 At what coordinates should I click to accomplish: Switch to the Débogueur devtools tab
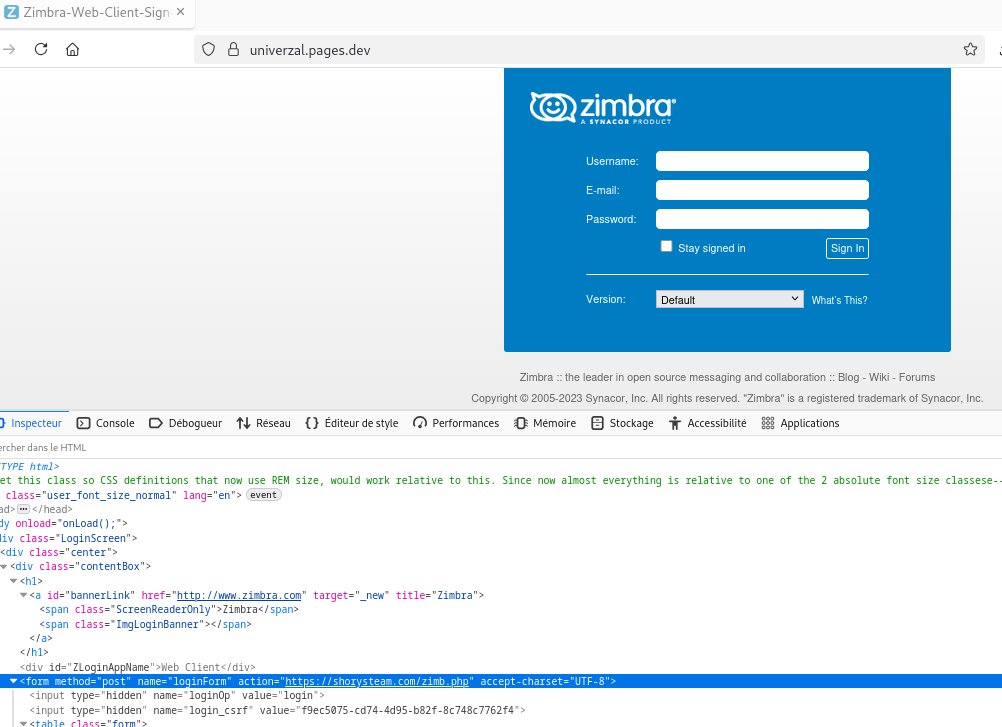coord(185,423)
